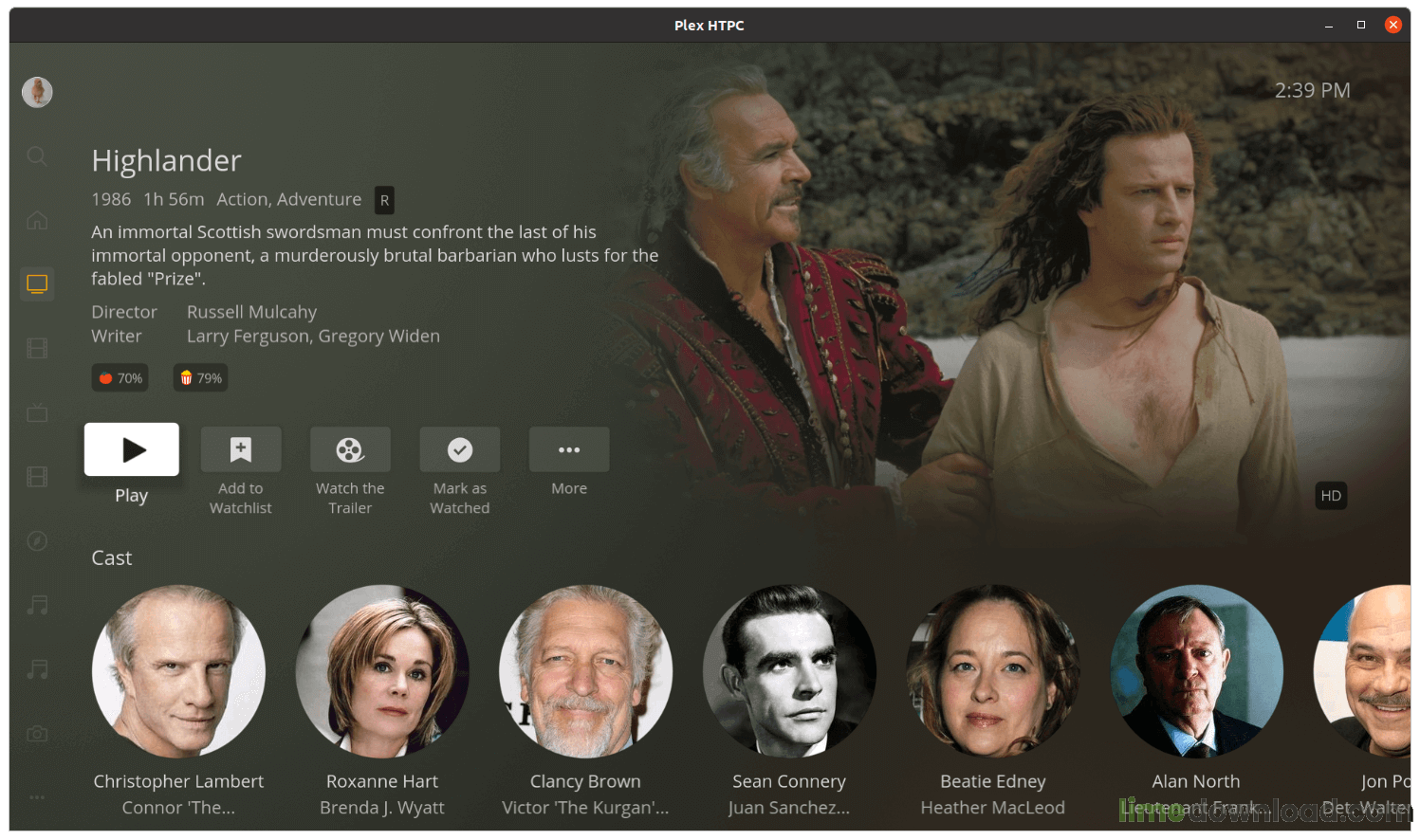Image resolution: width=1420 pixels, height=840 pixels.
Task: Open the search function from the sidebar
Action: (37, 156)
